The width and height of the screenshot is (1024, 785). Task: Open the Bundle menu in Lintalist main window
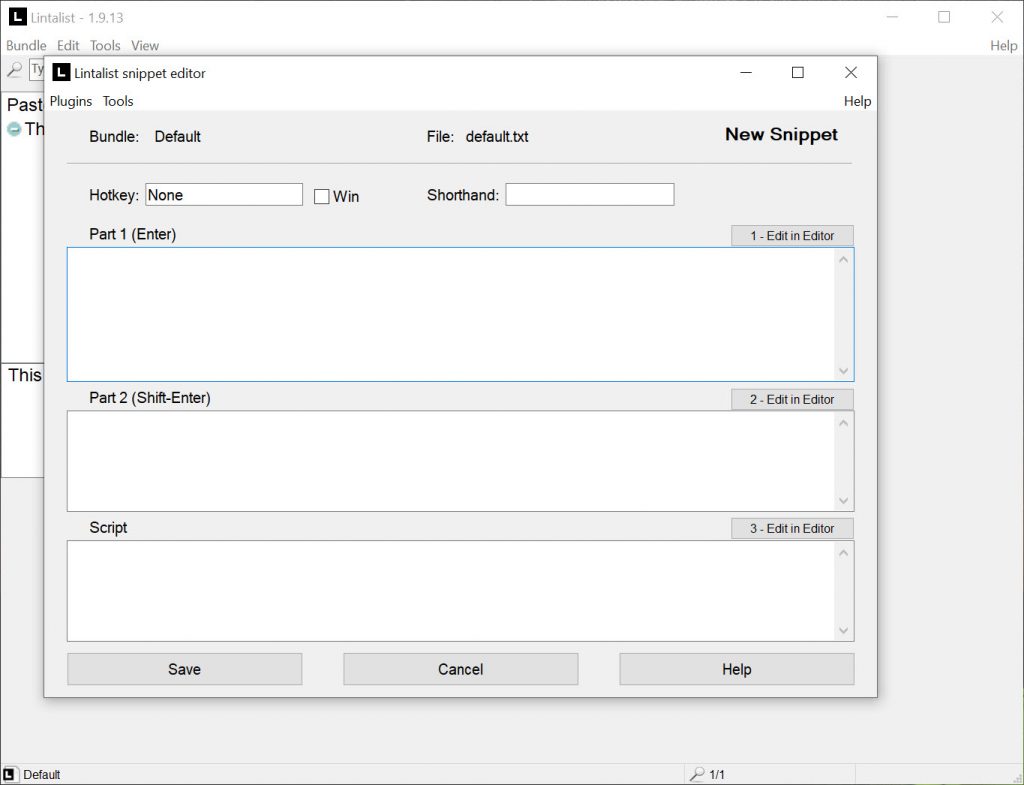[x=26, y=45]
